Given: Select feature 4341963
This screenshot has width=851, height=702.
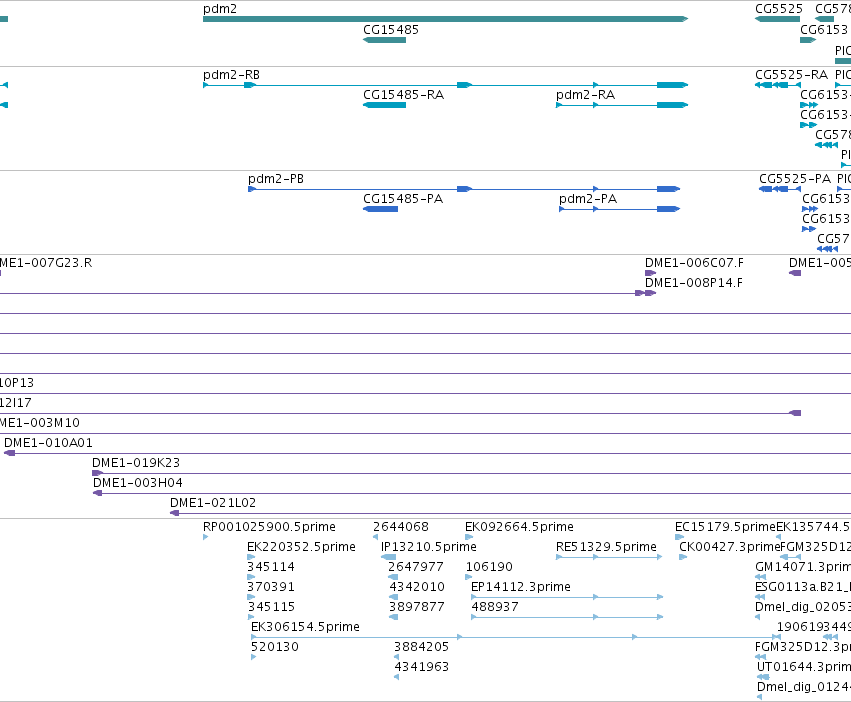Looking at the screenshot, I should coord(421,667).
